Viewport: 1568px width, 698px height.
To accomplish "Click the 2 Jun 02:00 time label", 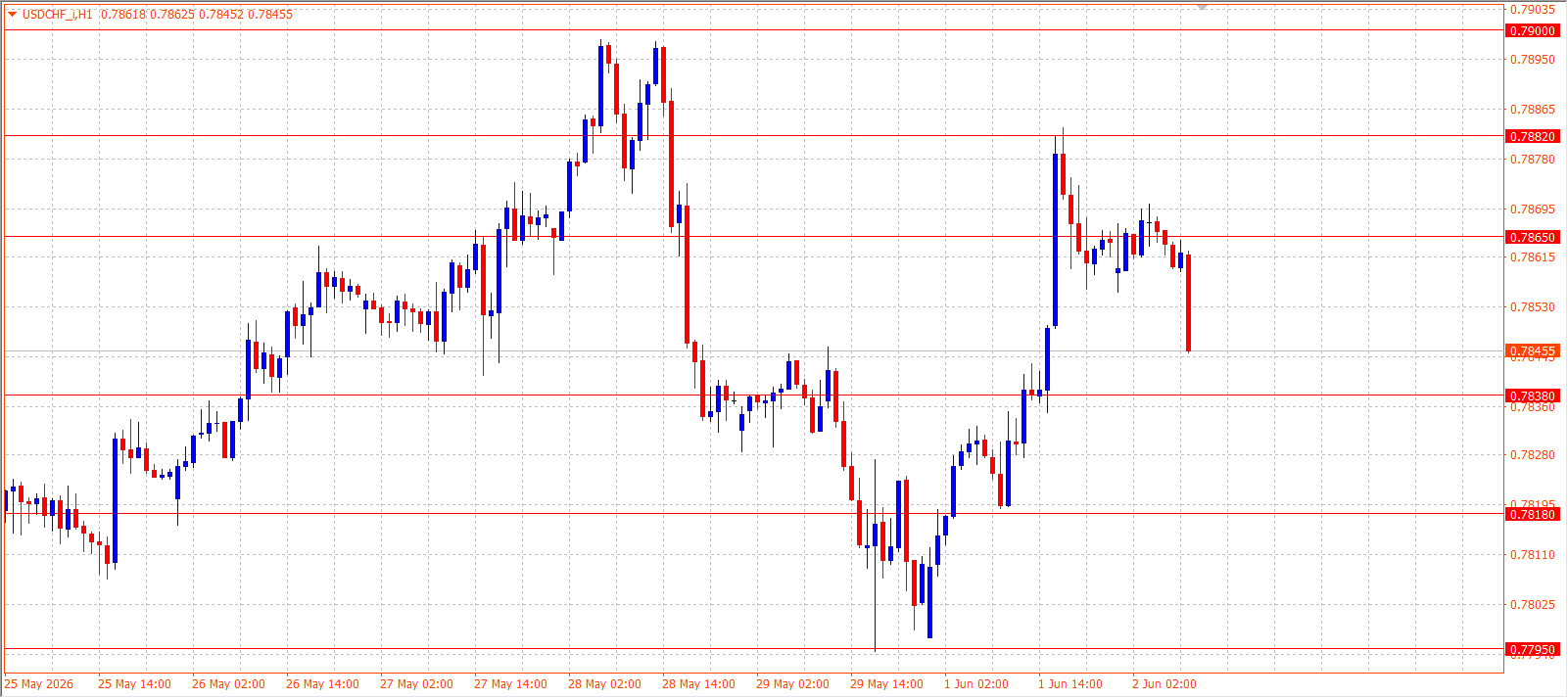I will [1164, 683].
